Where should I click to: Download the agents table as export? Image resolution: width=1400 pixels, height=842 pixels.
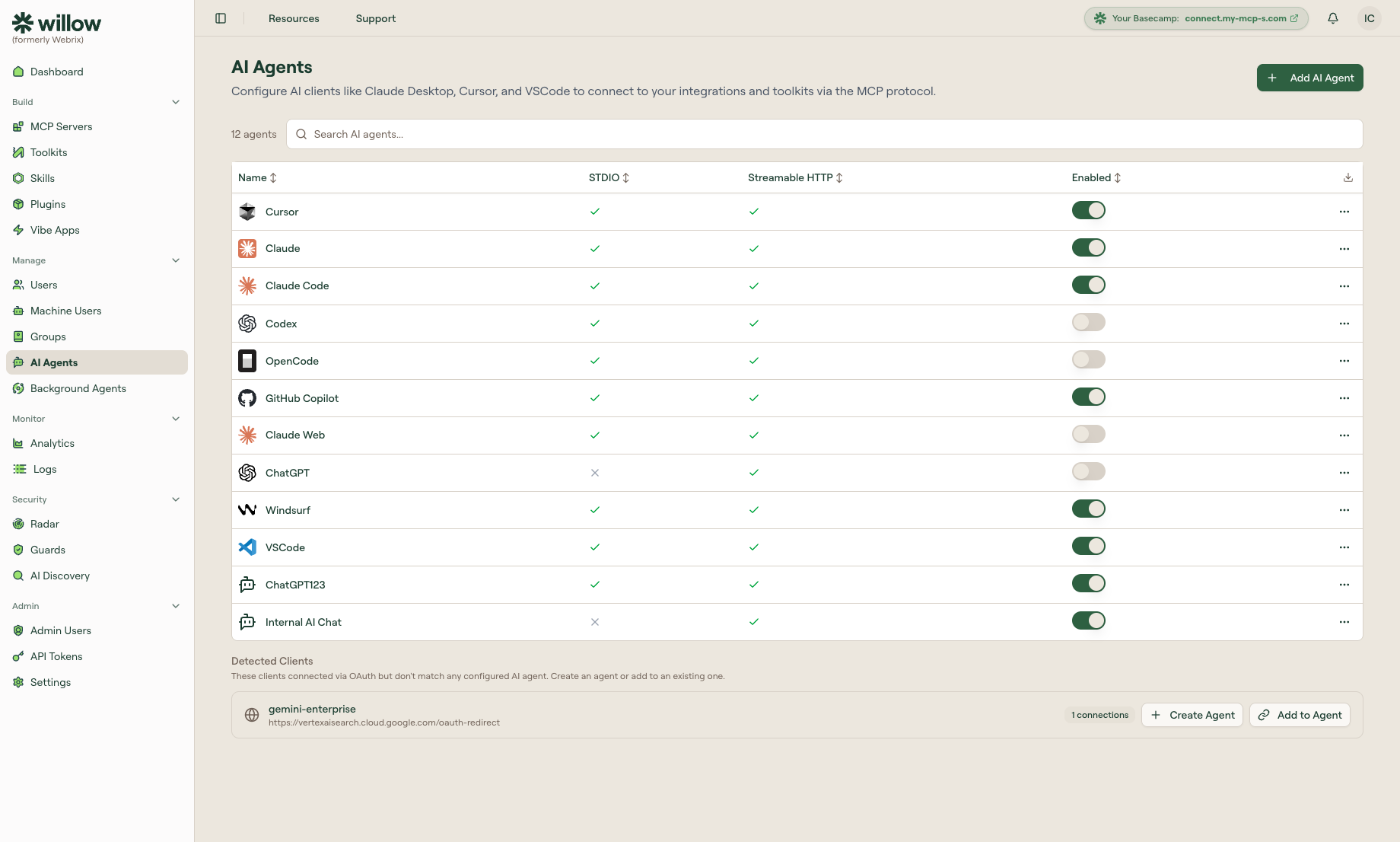pos(1348,177)
